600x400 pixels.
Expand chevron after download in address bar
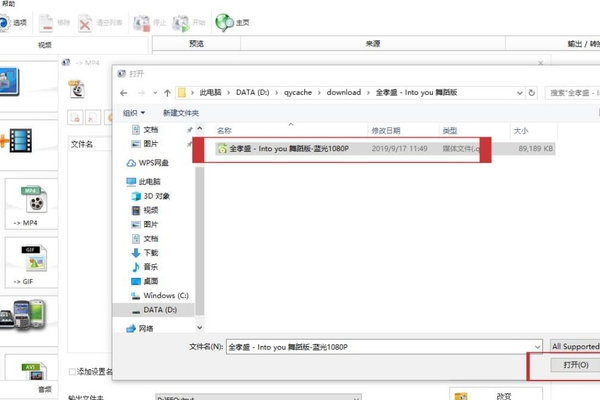(368, 93)
